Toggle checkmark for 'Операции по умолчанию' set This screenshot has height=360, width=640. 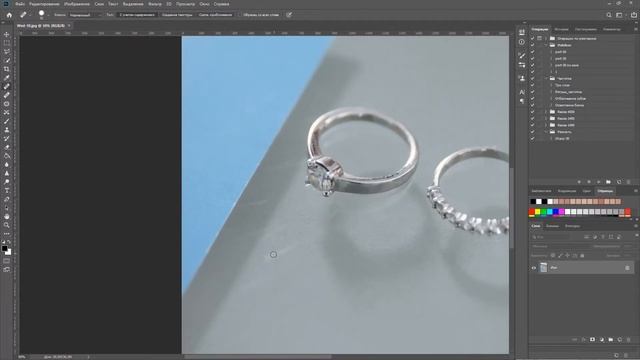pyautogui.click(x=532, y=38)
